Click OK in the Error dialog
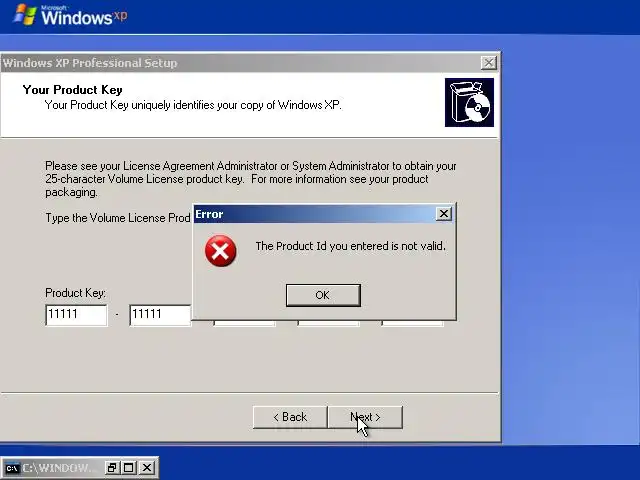 [323, 295]
